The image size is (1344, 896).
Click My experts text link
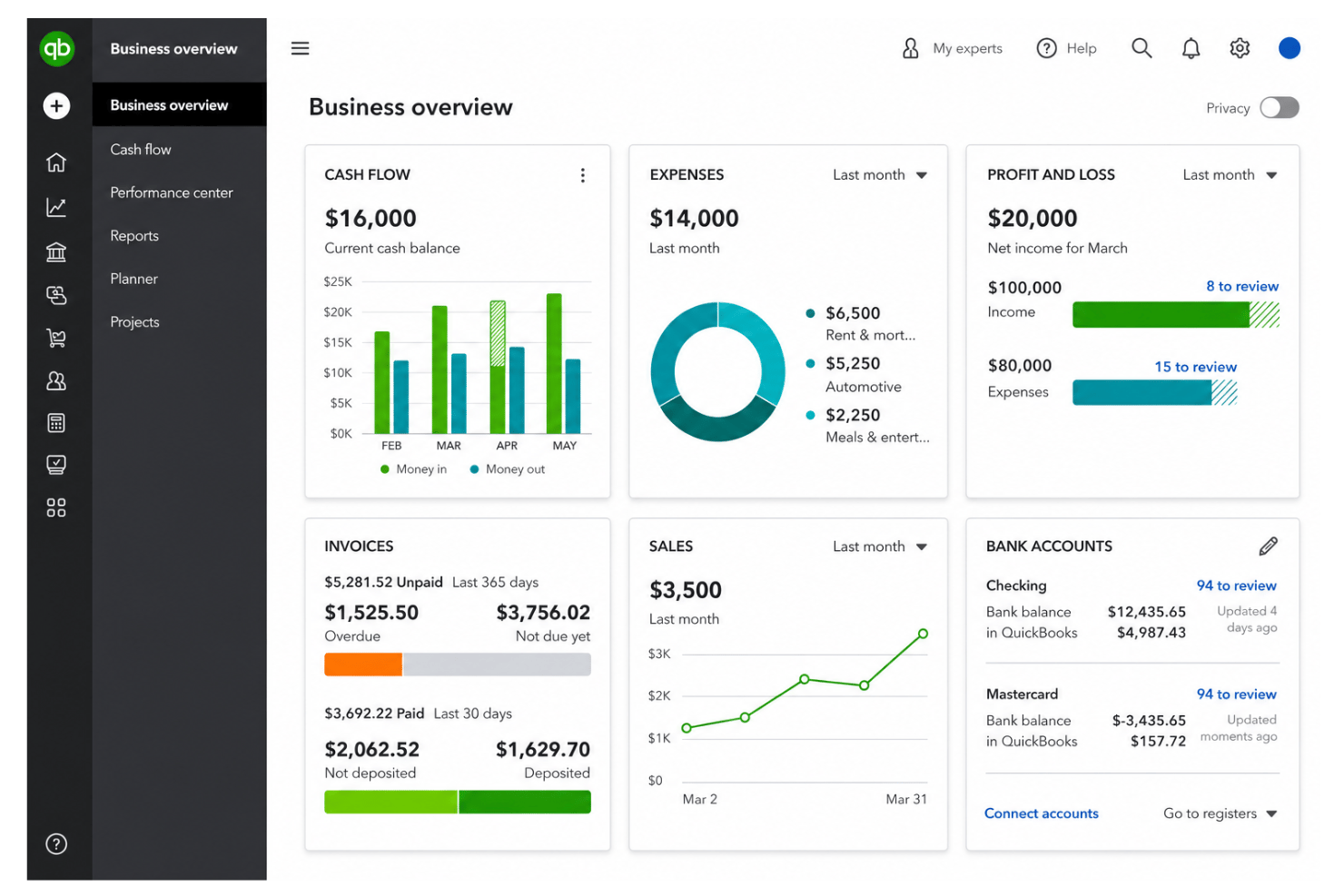[x=967, y=48]
